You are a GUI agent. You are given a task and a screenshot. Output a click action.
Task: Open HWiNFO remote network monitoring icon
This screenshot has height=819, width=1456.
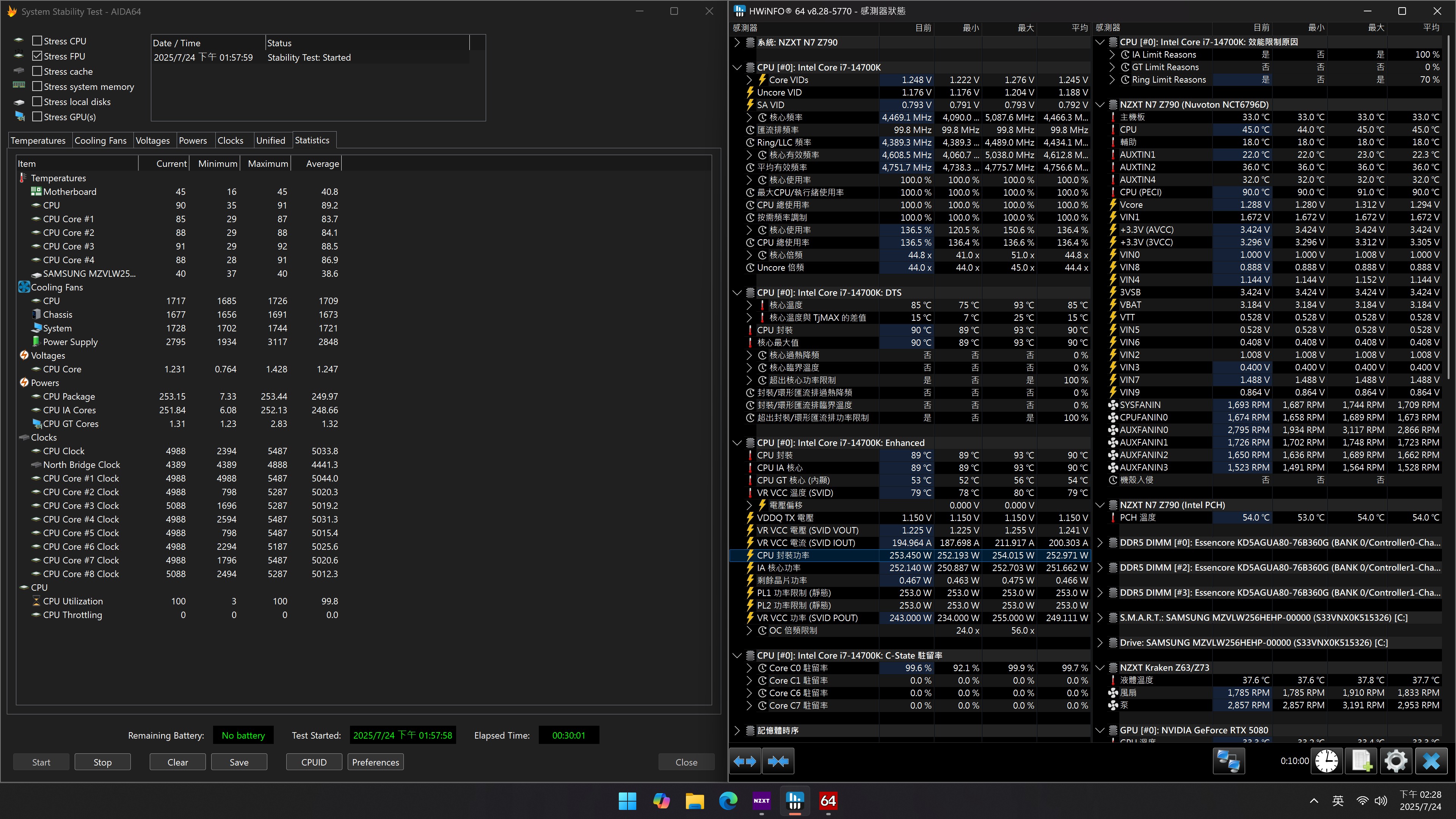(1228, 761)
